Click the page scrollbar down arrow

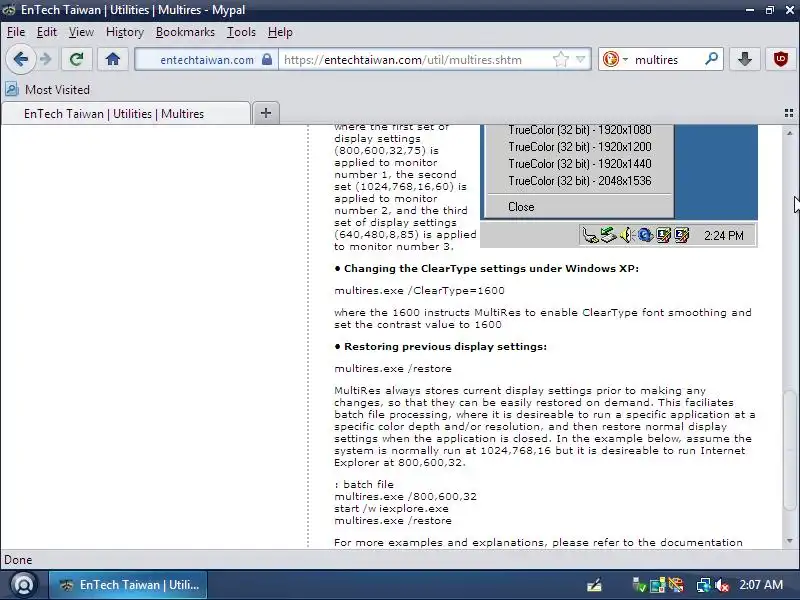790,541
